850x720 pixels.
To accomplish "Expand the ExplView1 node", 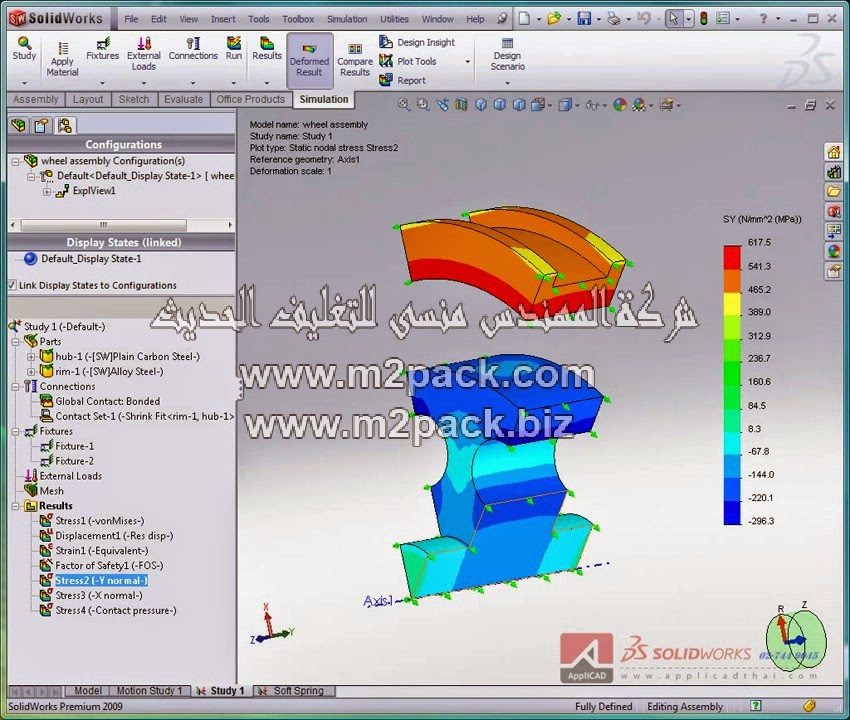I will pos(47,191).
